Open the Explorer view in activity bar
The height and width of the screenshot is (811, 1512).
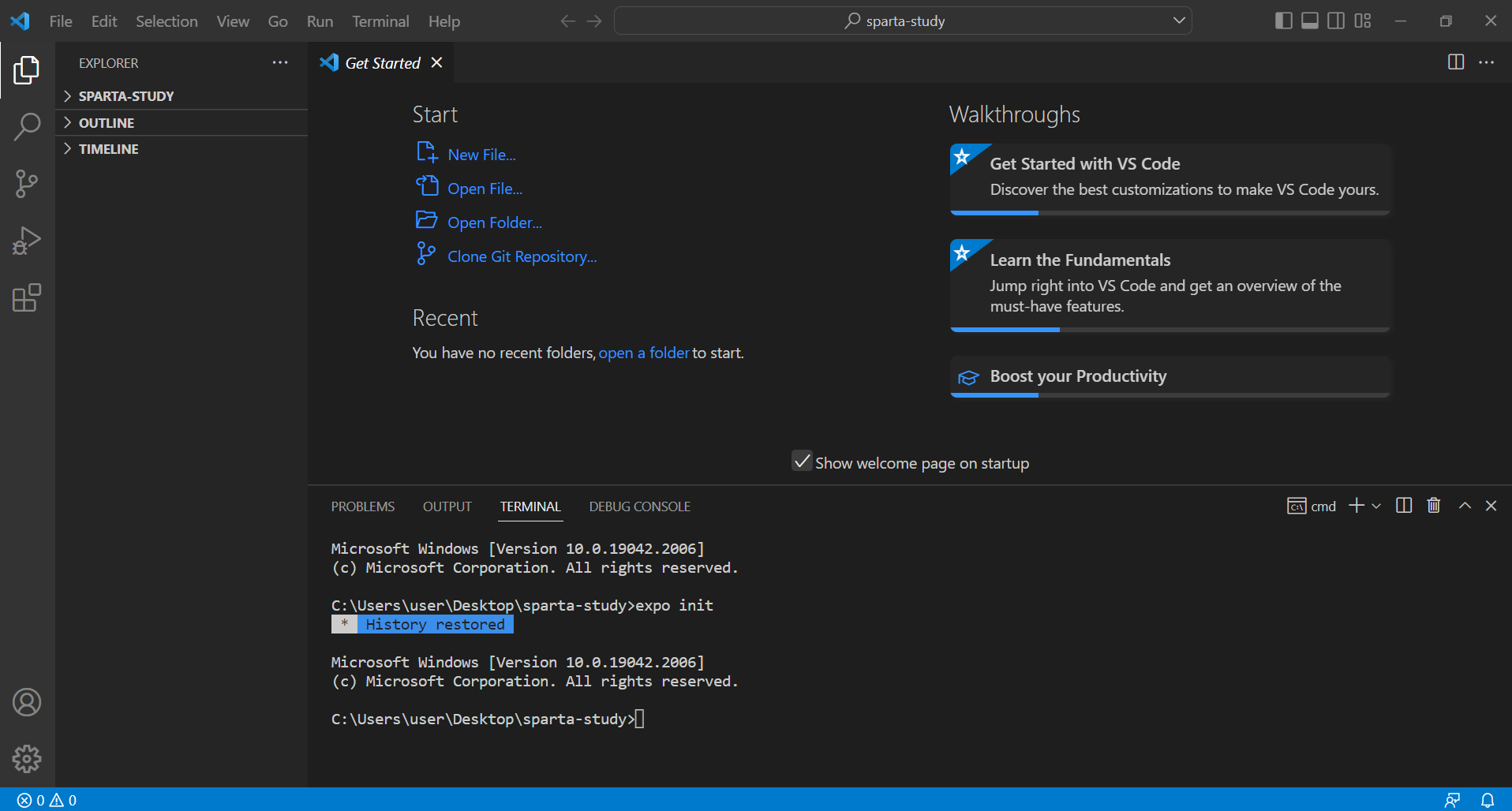(x=27, y=70)
